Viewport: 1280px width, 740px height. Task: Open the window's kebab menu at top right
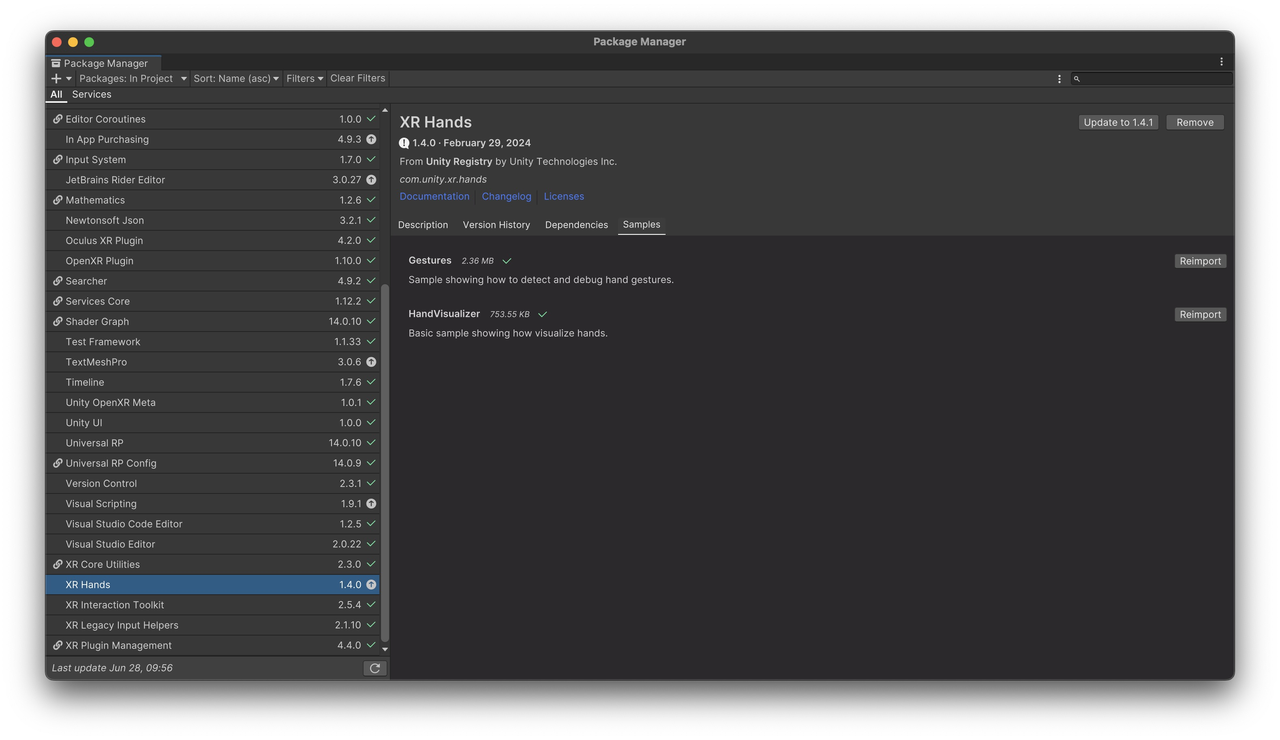point(1221,62)
